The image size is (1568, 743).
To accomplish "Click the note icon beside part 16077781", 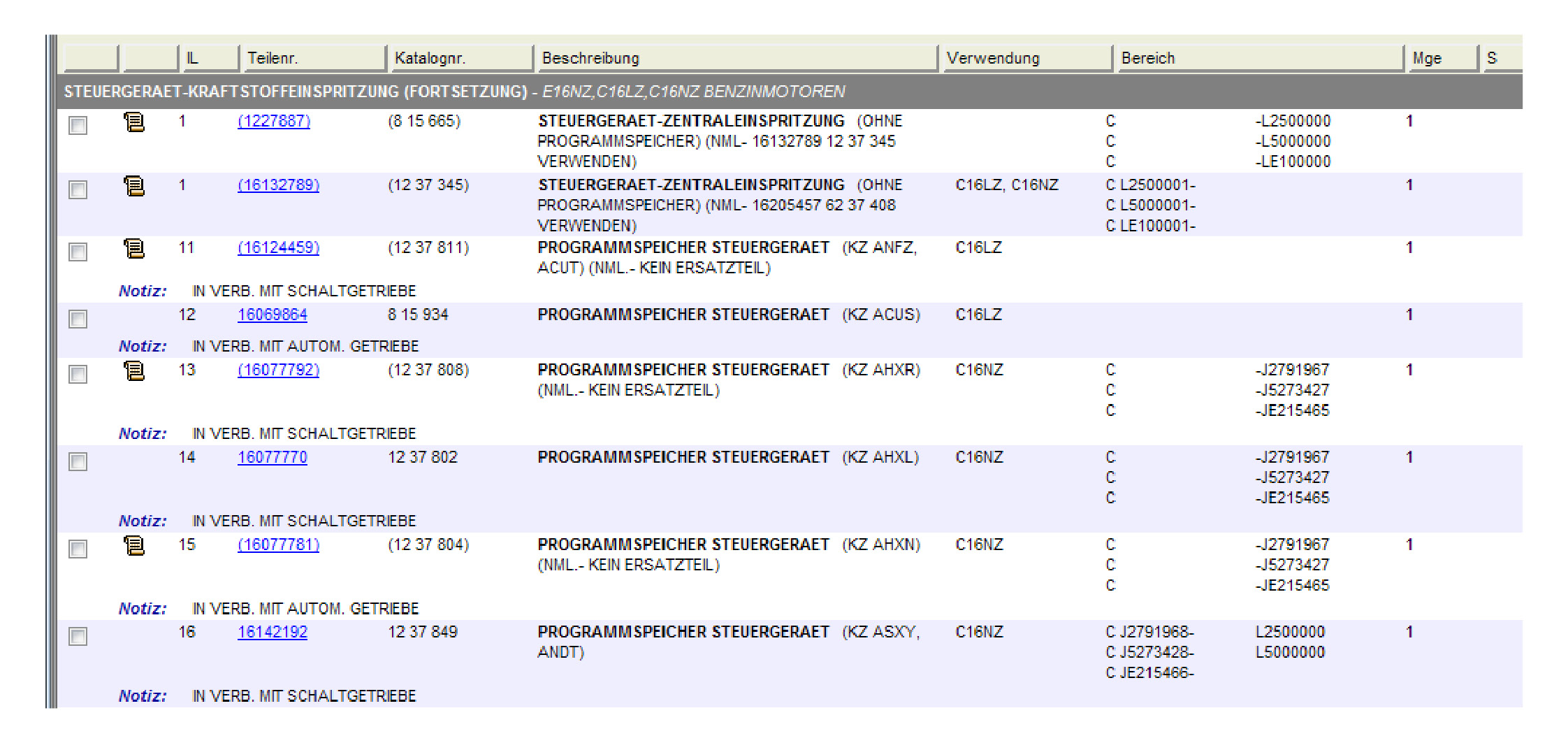I will point(133,546).
